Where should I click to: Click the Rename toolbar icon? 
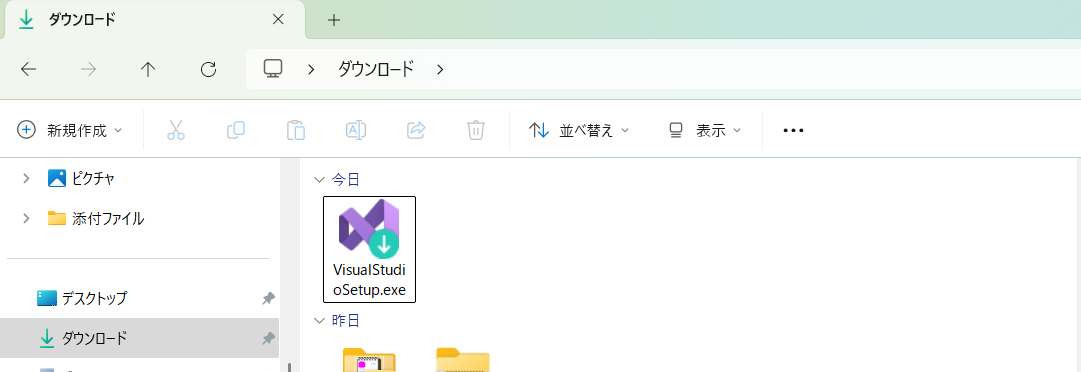click(356, 130)
